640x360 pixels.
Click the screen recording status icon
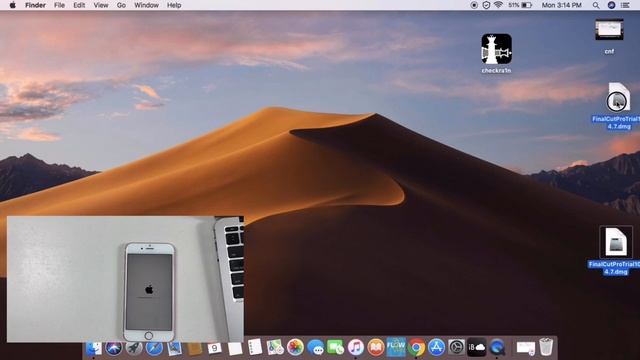click(x=474, y=5)
